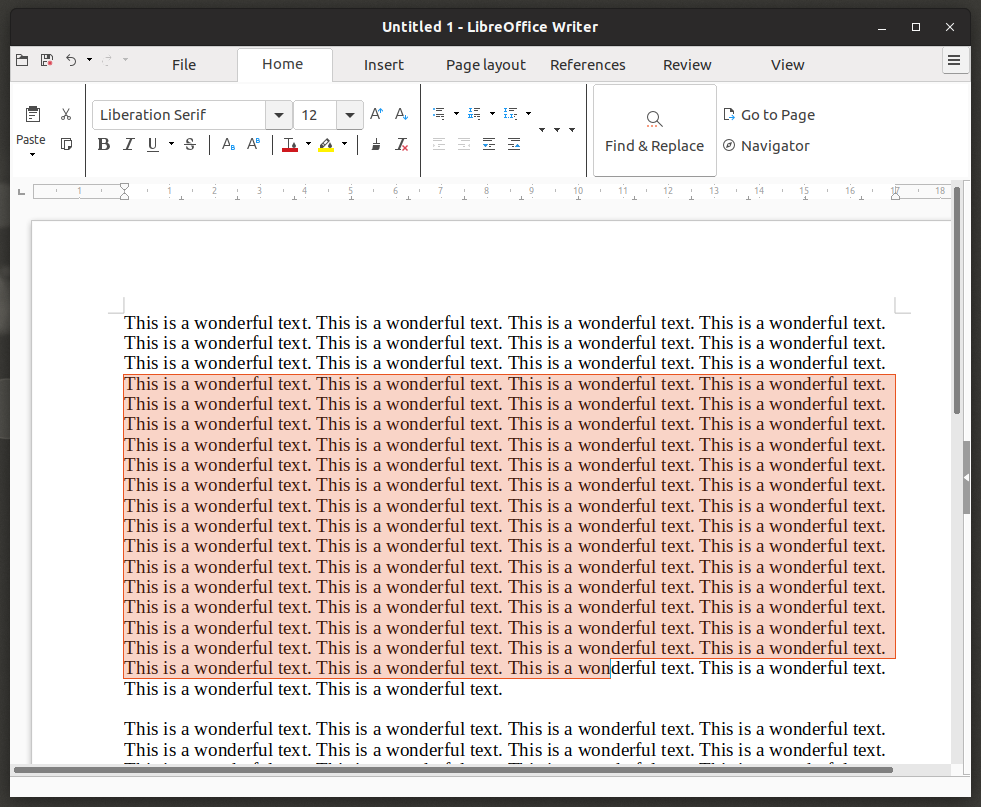Click the Go to Page button
Viewport: 981px width, 807px height.
(x=770, y=115)
